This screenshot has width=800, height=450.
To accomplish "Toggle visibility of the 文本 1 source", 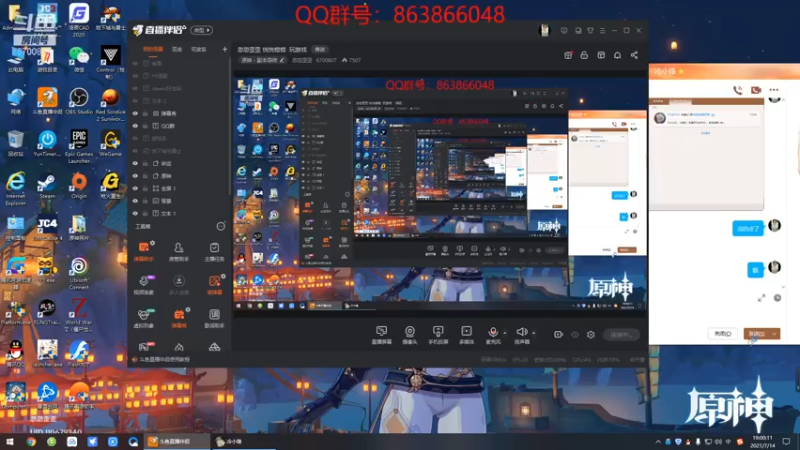I will click(135, 214).
